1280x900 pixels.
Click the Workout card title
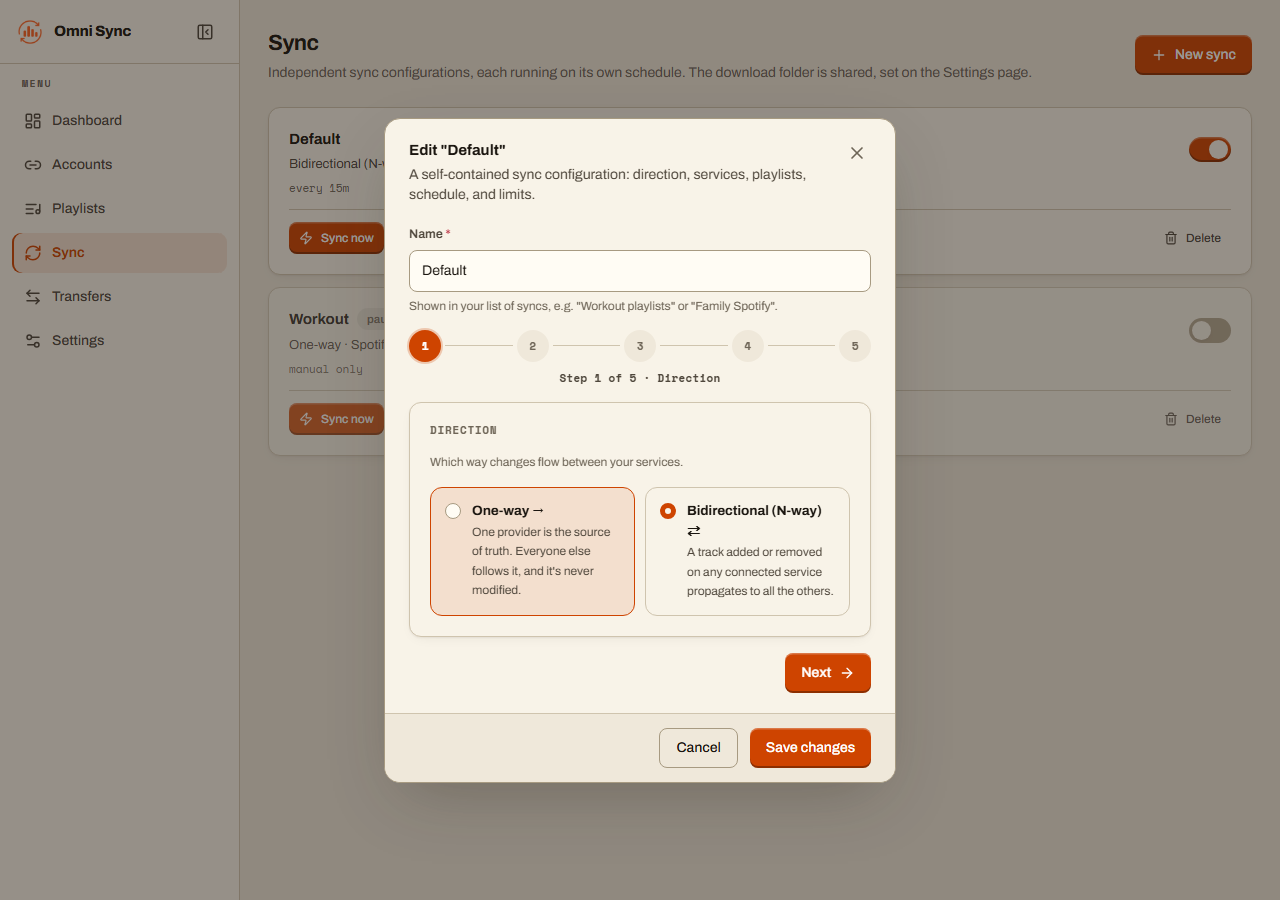click(319, 319)
